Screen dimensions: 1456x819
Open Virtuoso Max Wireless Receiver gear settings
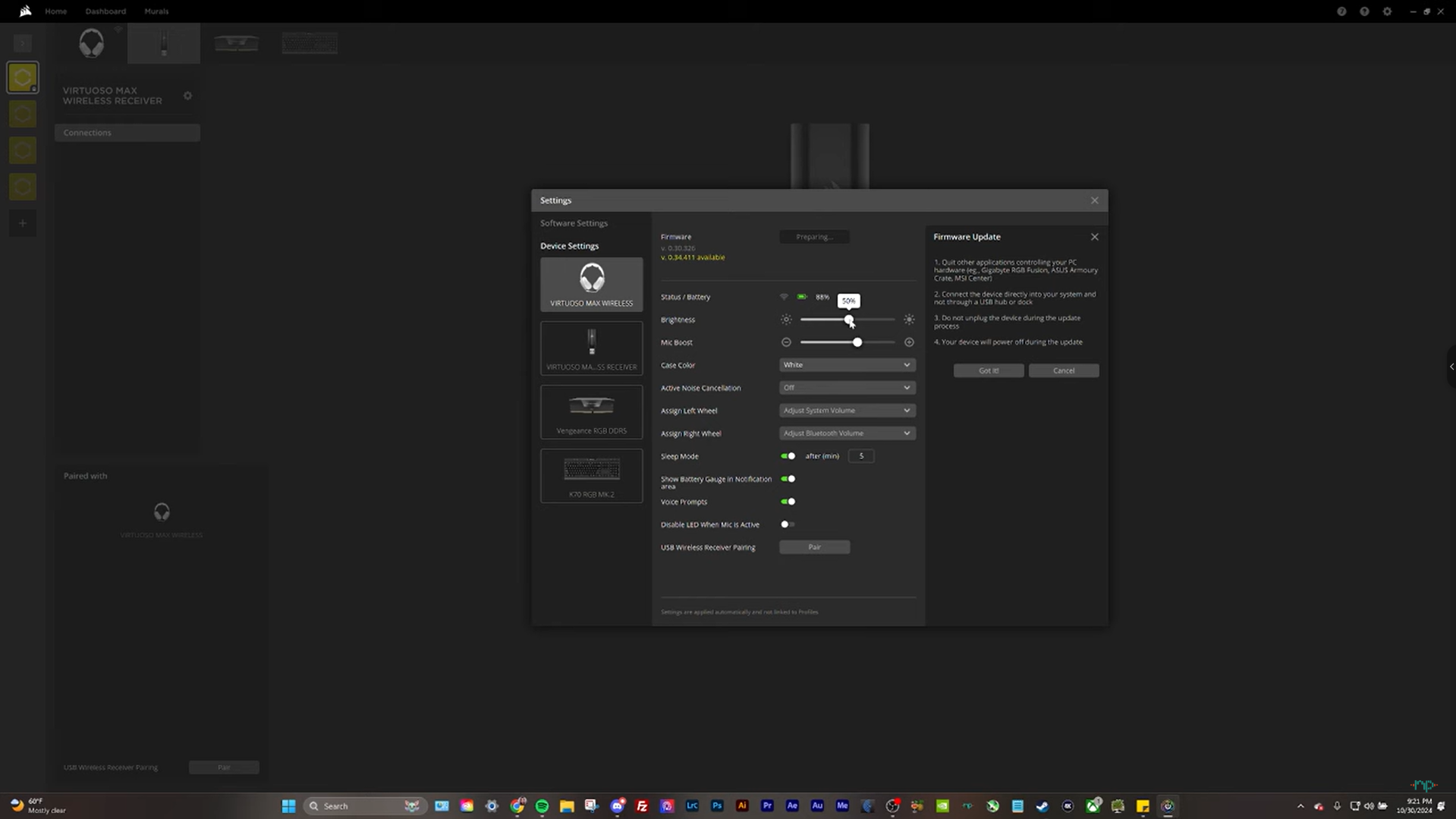pos(187,96)
